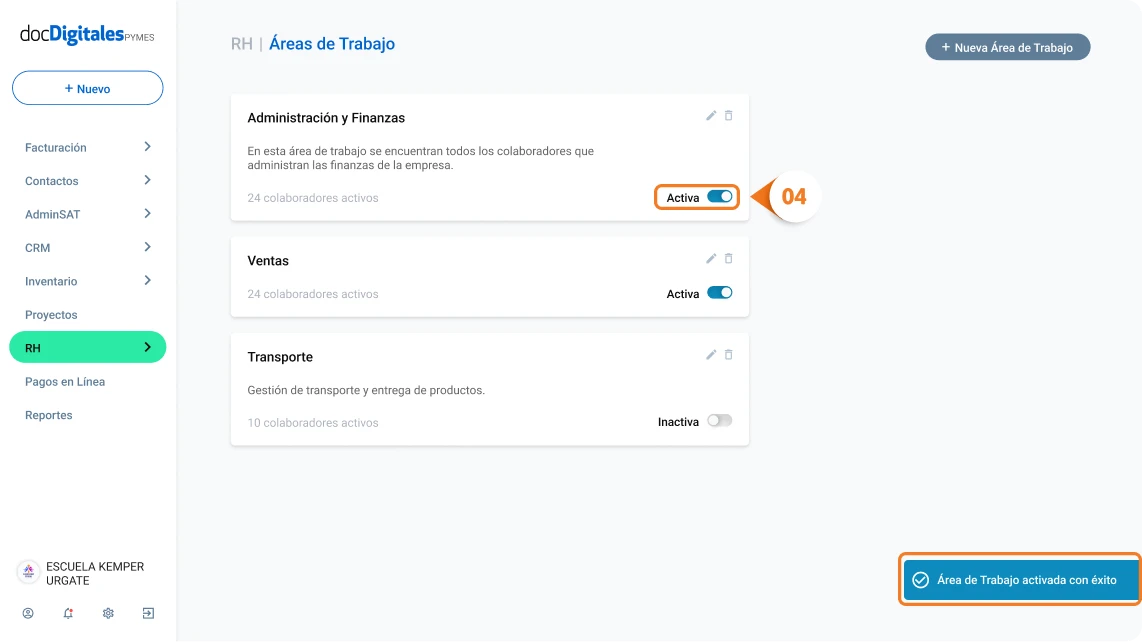The height and width of the screenshot is (642, 1142).
Task: Activate the Transporte Inactiva switch
Action: [x=720, y=420]
